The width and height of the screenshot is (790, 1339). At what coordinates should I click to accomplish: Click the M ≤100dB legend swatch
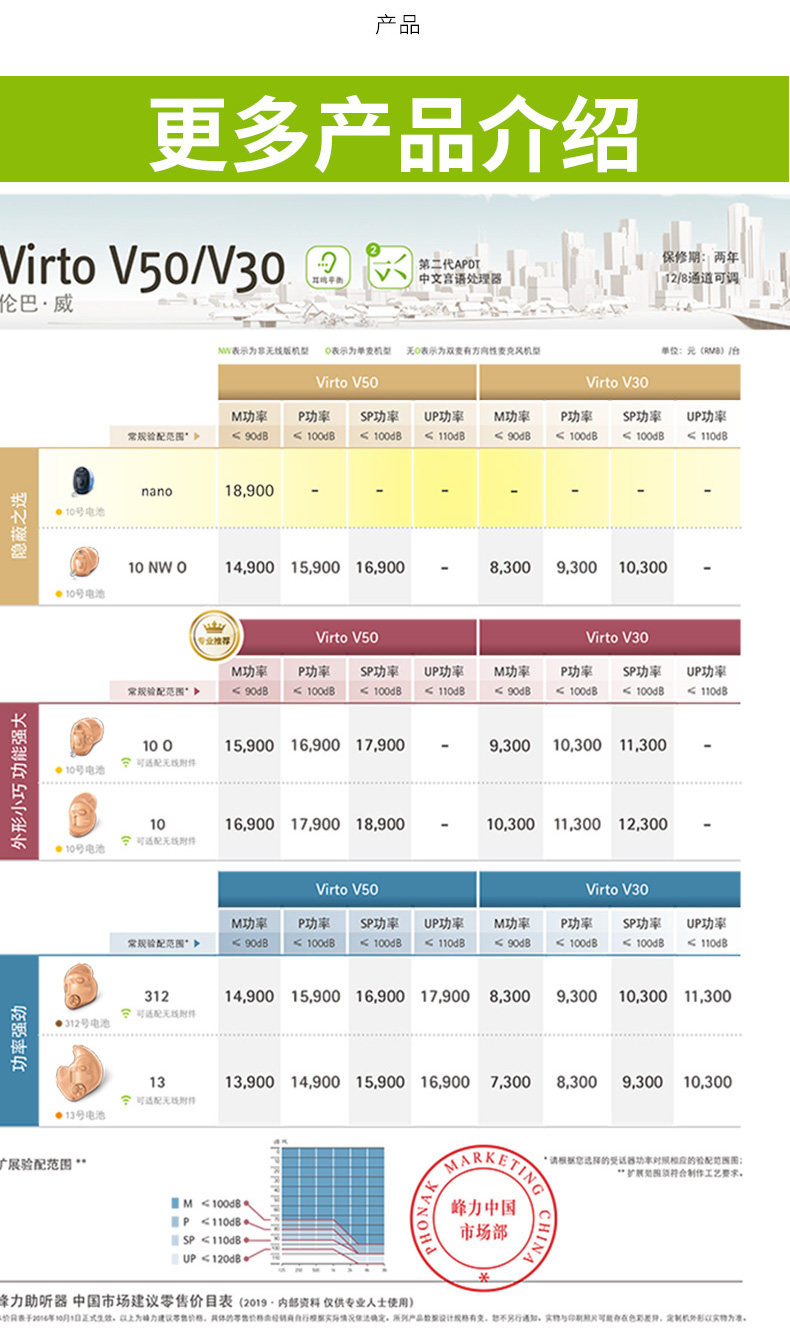175,1202
